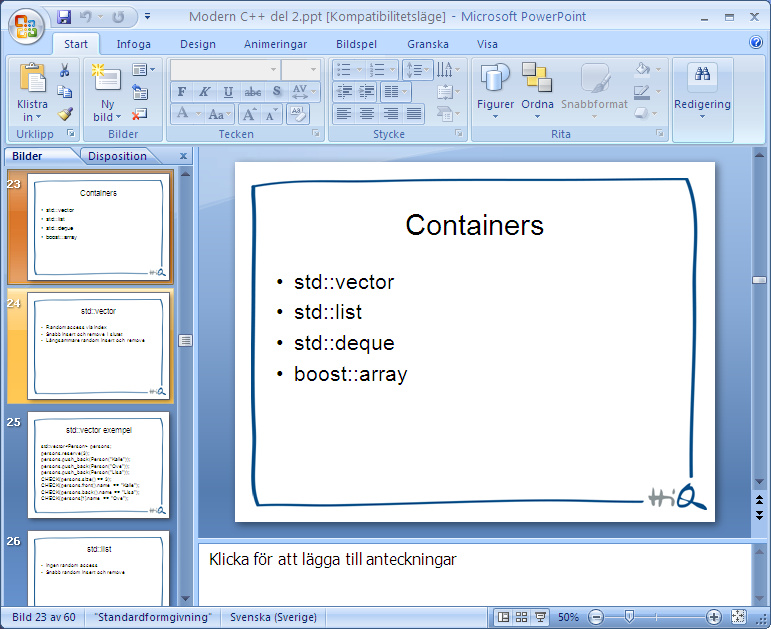Click the notes area to add anteckningar
The width and height of the screenshot is (771, 629).
[474, 574]
